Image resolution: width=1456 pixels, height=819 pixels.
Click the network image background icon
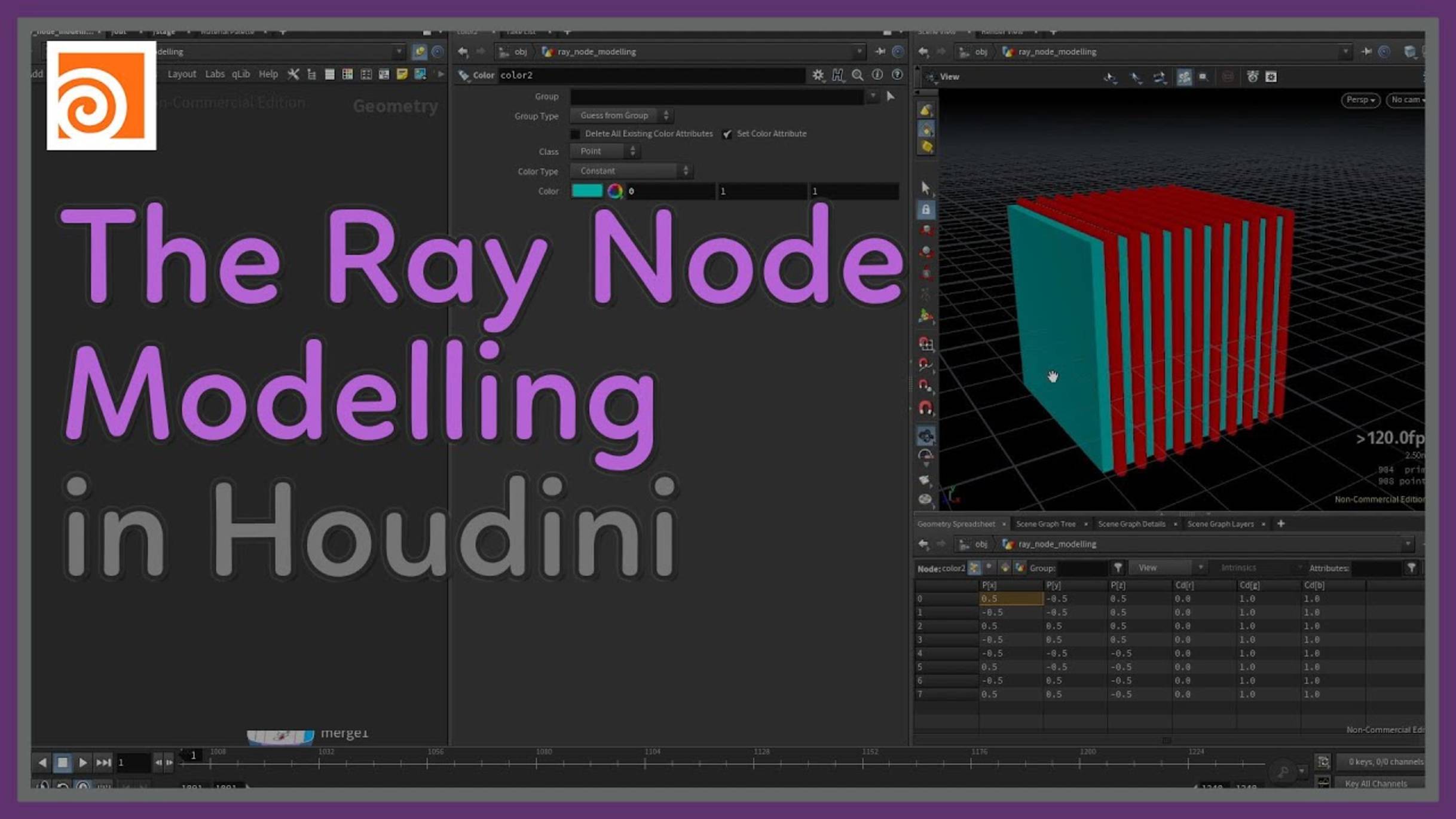(421, 74)
